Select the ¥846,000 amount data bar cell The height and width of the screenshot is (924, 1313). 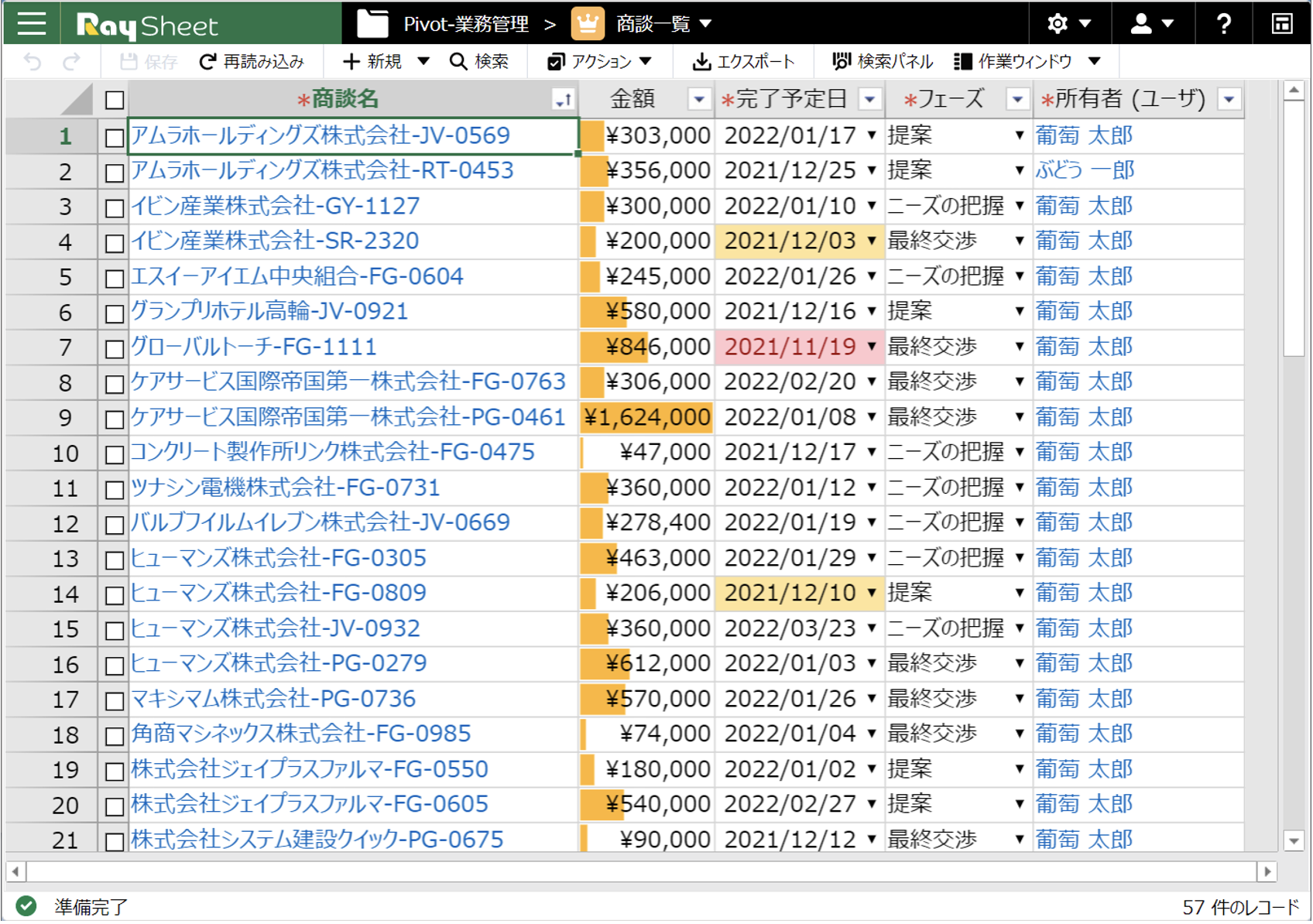(x=646, y=347)
